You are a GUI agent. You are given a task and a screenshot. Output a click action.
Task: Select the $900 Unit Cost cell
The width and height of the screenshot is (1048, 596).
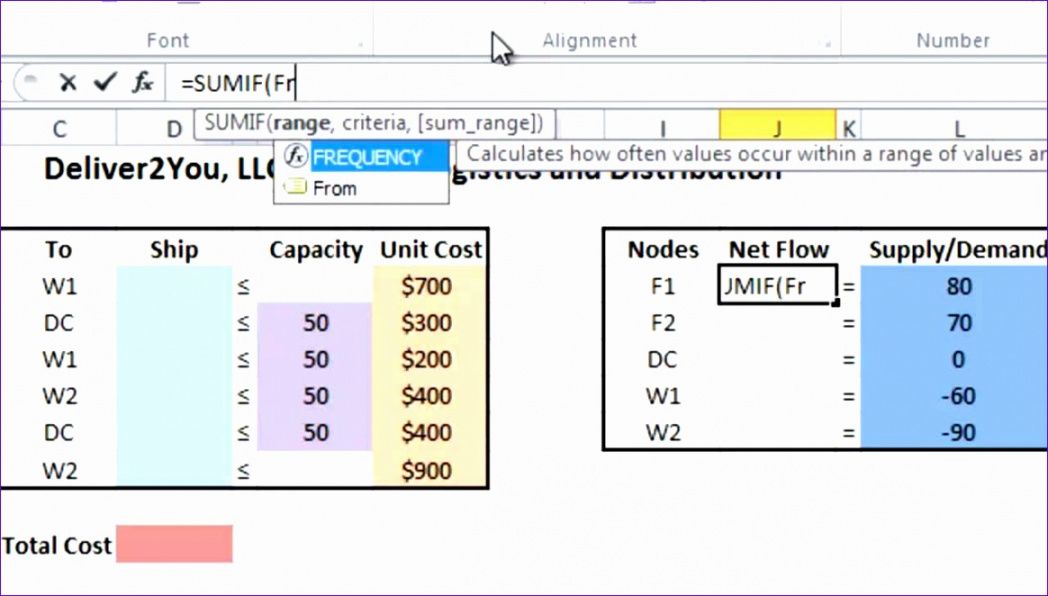(x=430, y=470)
